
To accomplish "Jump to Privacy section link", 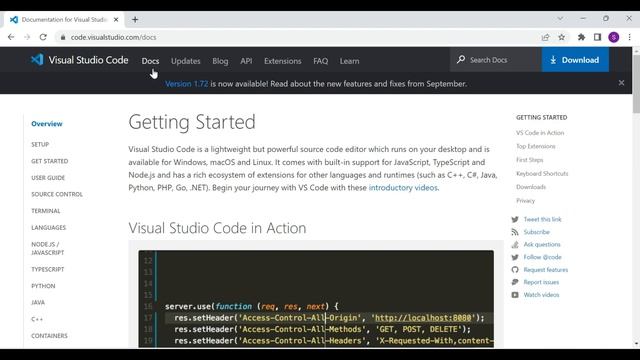I will pyautogui.click(x=526, y=201).
